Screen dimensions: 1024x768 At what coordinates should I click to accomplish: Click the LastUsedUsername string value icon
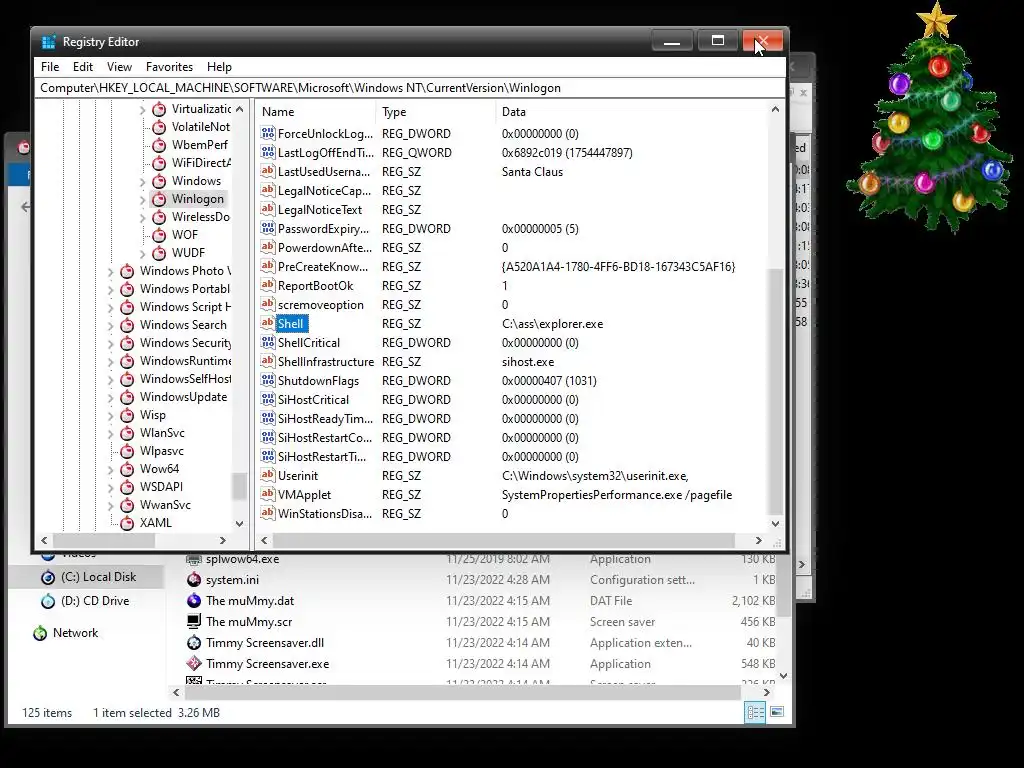[x=267, y=171]
